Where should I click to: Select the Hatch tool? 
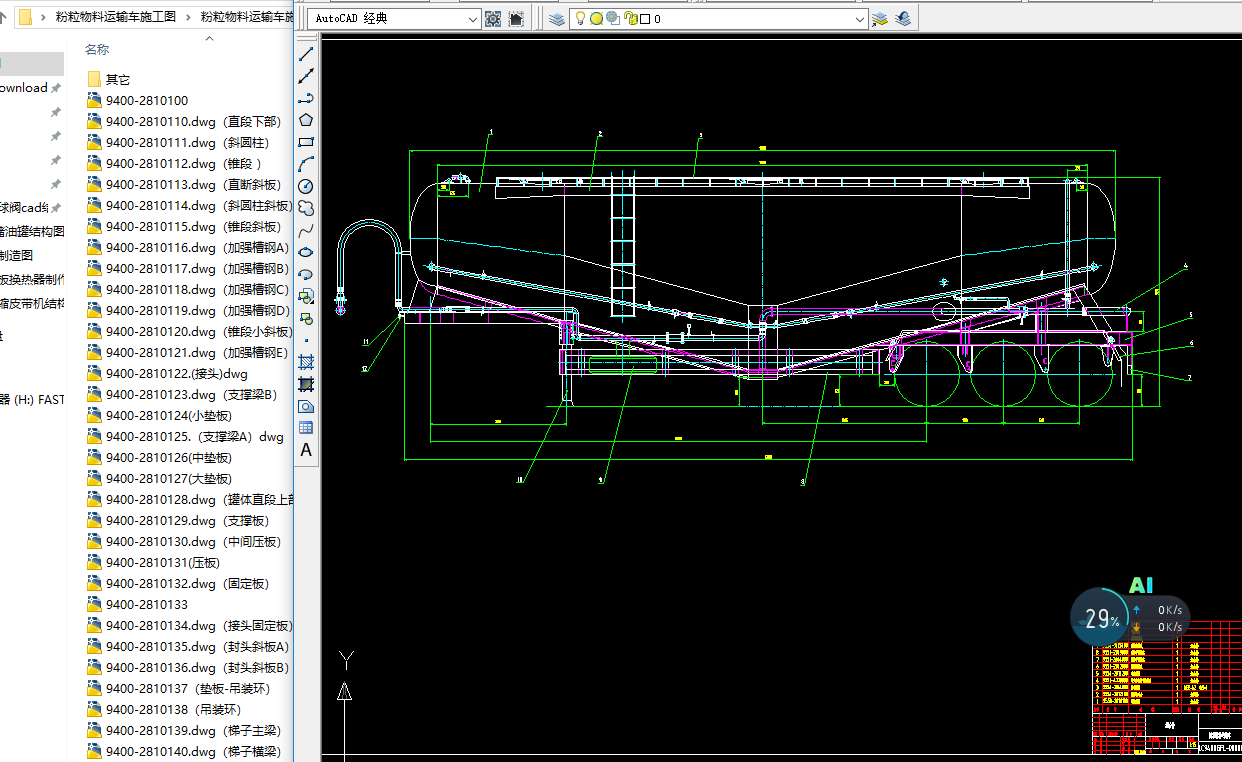pyautogui.click(x=306, y=362)
